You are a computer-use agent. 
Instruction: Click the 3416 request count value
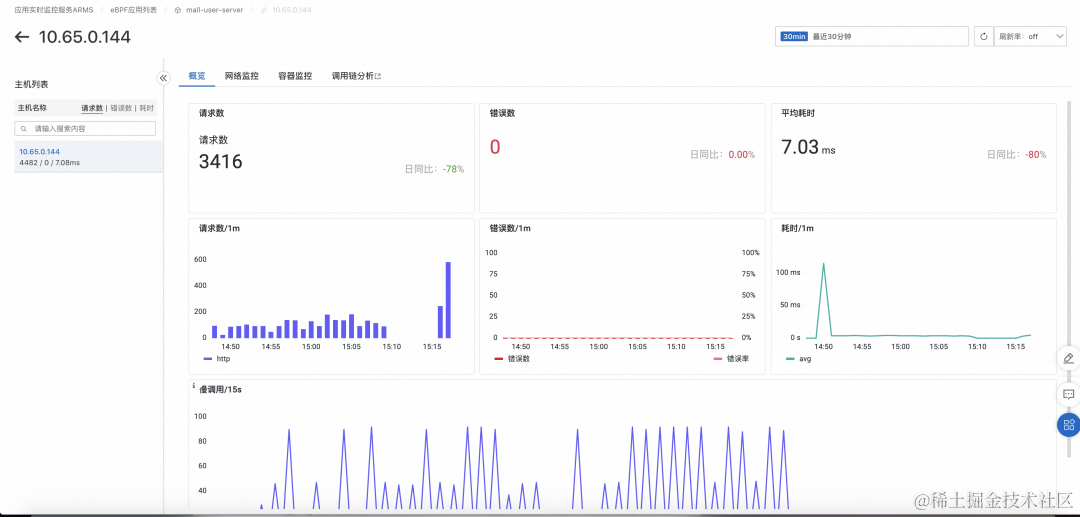click(220, 161)
